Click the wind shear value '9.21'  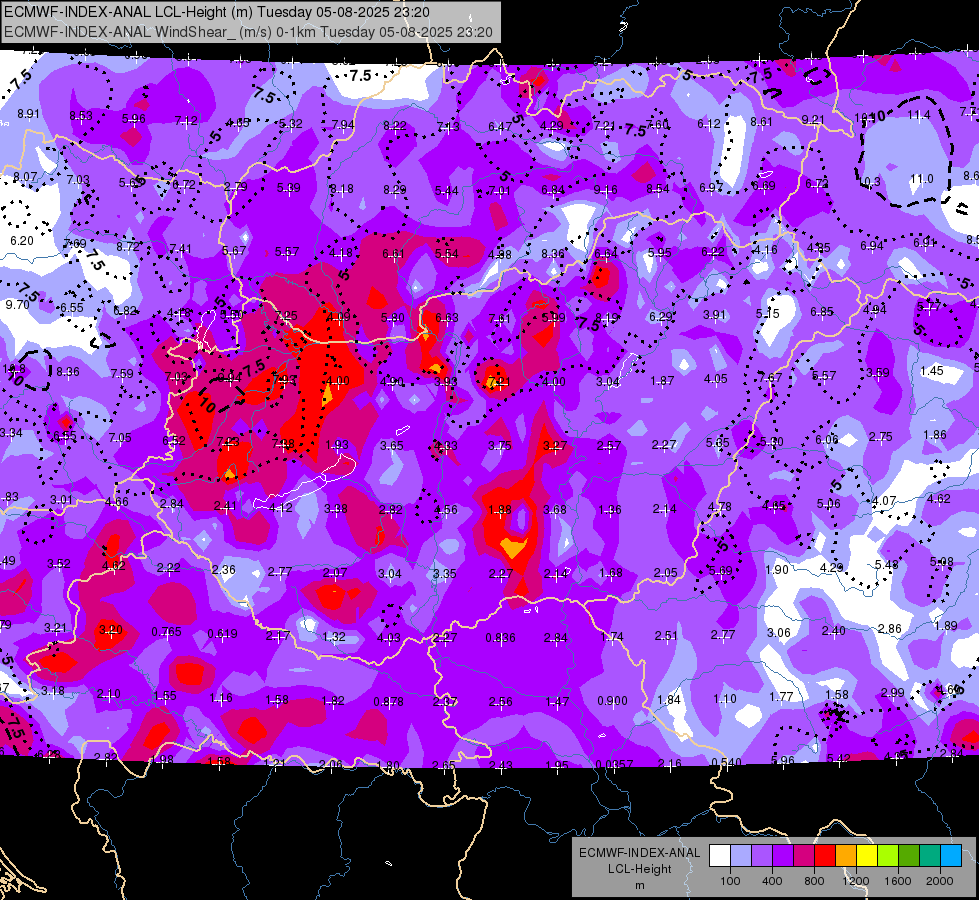point(813,119)
